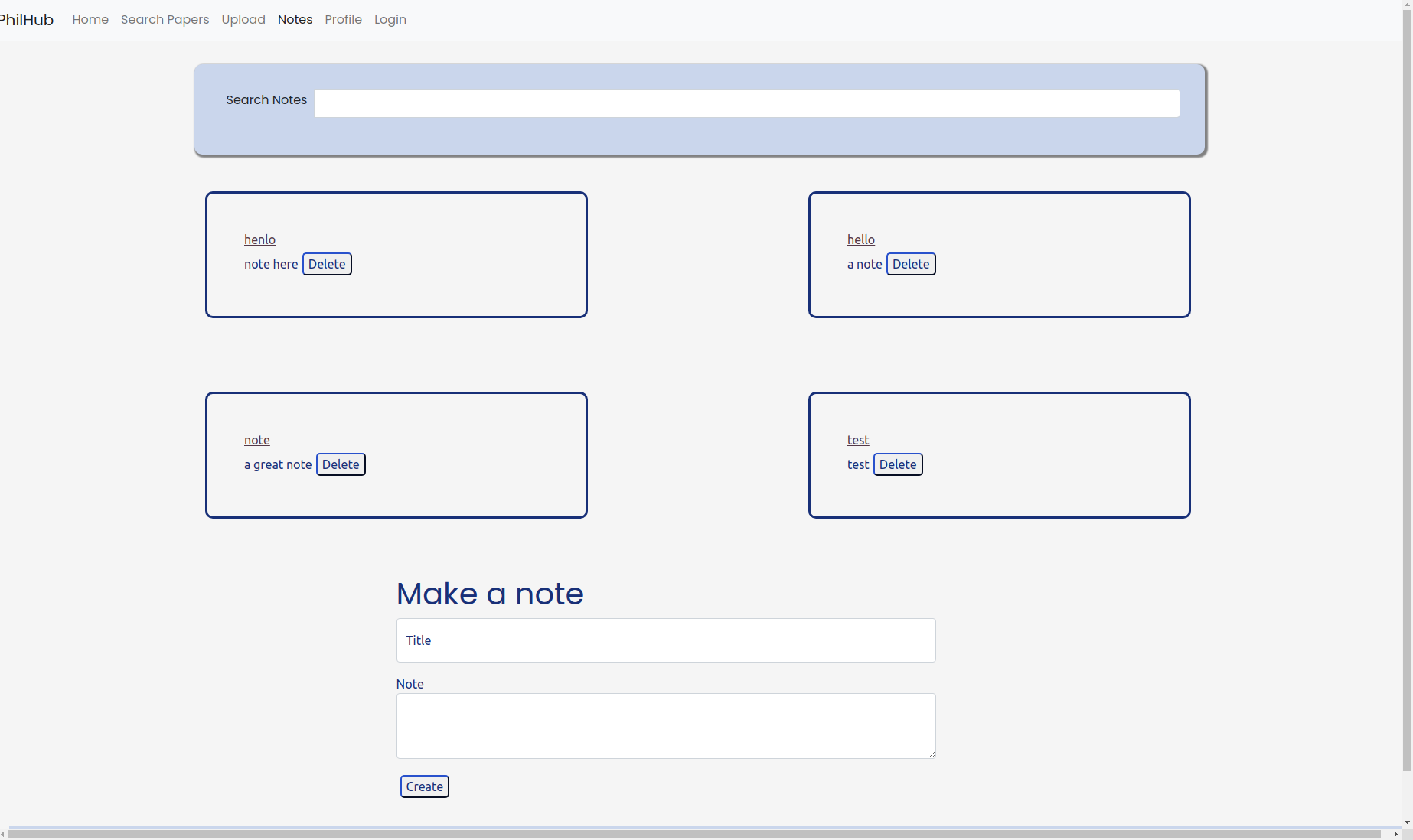The image size is (1413, 840).
Task: Go to the Search Papers page
Action: (x=165, y=20)
